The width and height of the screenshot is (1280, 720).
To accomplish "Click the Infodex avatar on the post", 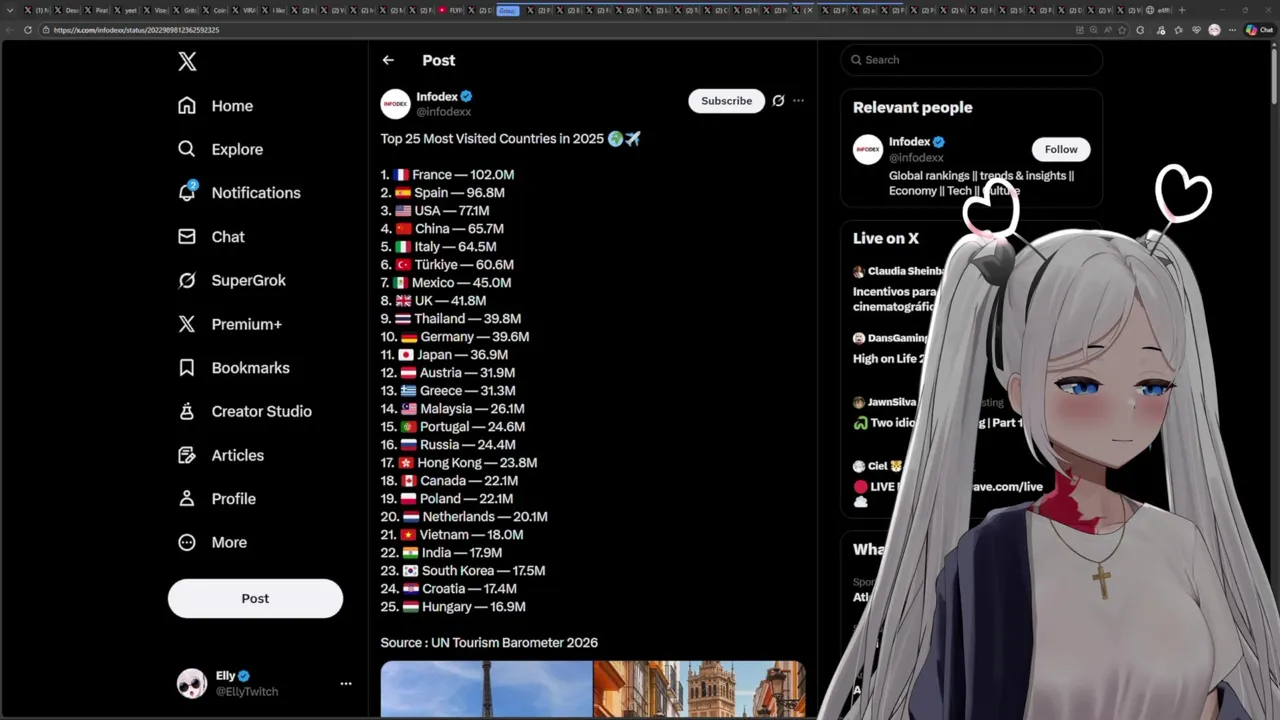I will pyautogui.click(x=395, y=104).
